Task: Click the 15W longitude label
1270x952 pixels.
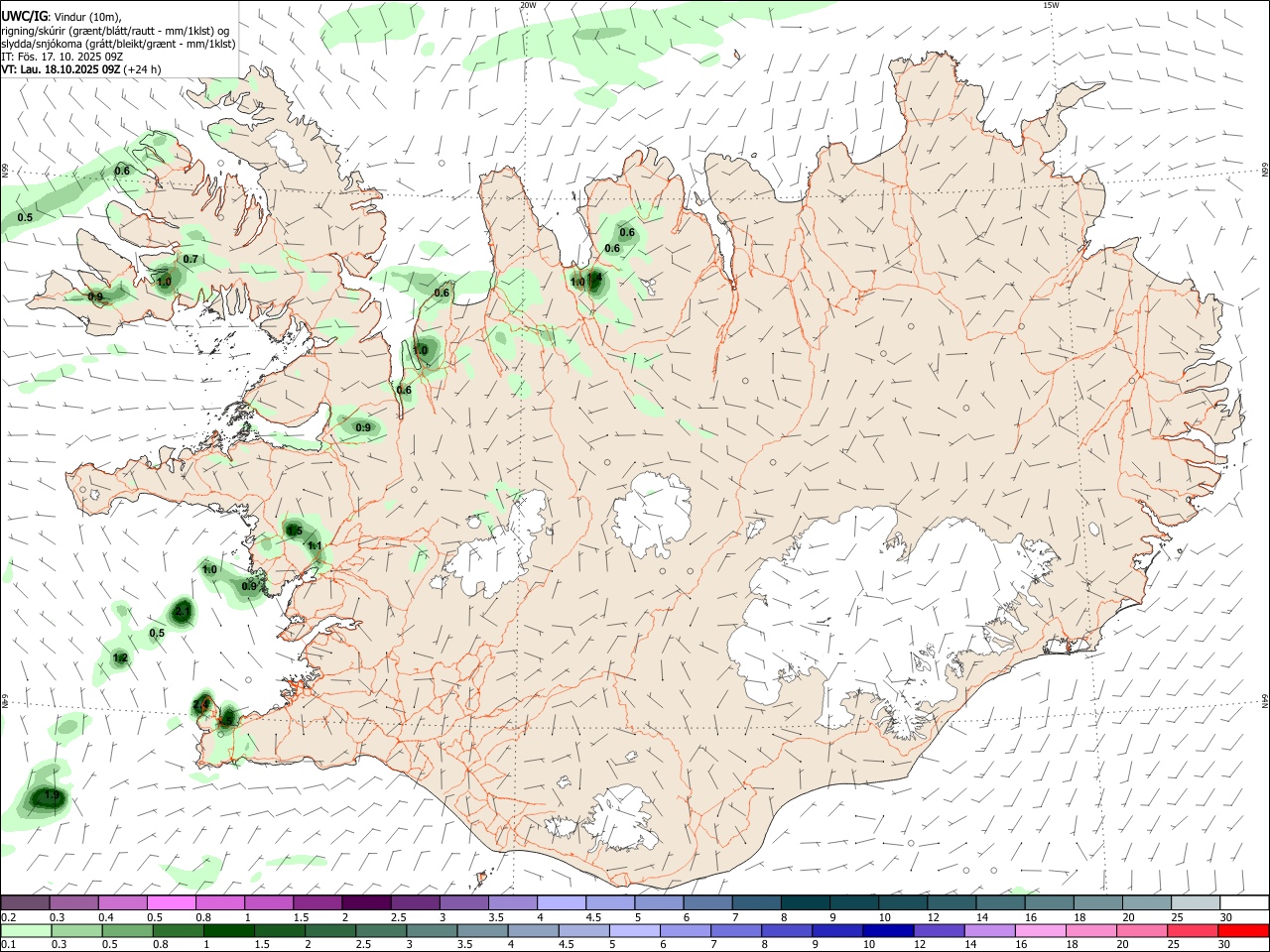Action: point(1051,5)
